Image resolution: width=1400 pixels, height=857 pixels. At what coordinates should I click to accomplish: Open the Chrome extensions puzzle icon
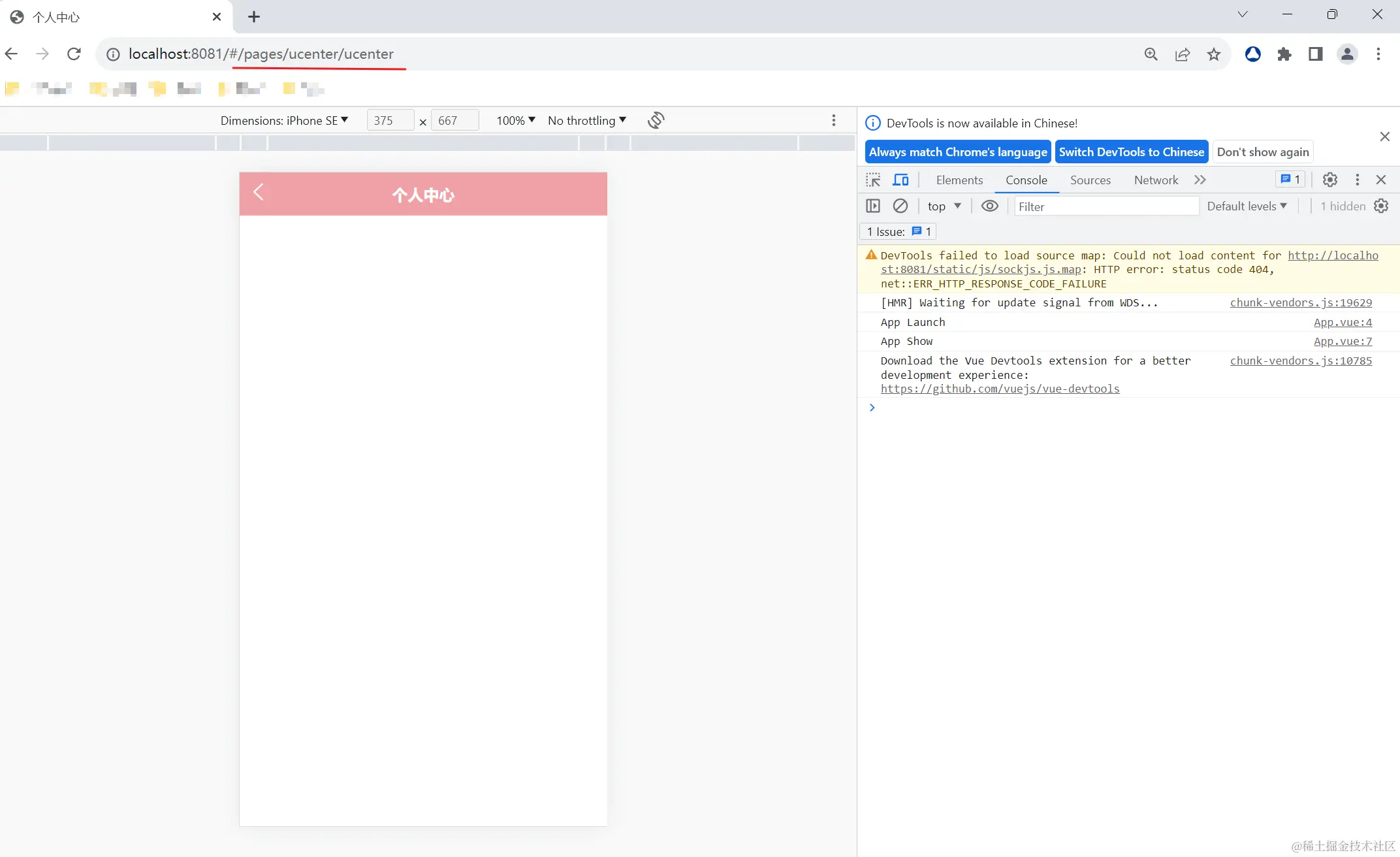pyautogui.click(x=1284, y=54)
